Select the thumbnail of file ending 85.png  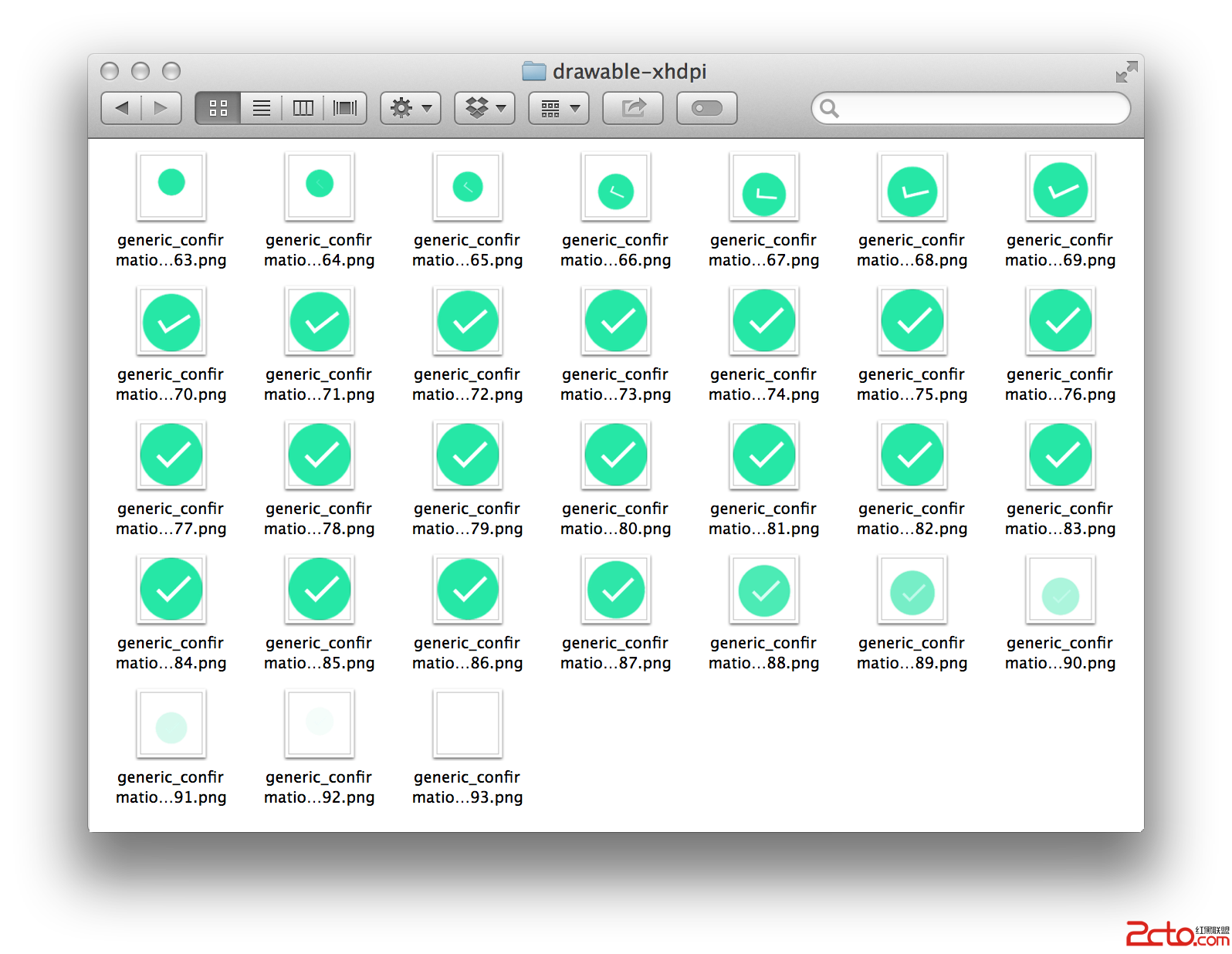(x=320, y=589)
